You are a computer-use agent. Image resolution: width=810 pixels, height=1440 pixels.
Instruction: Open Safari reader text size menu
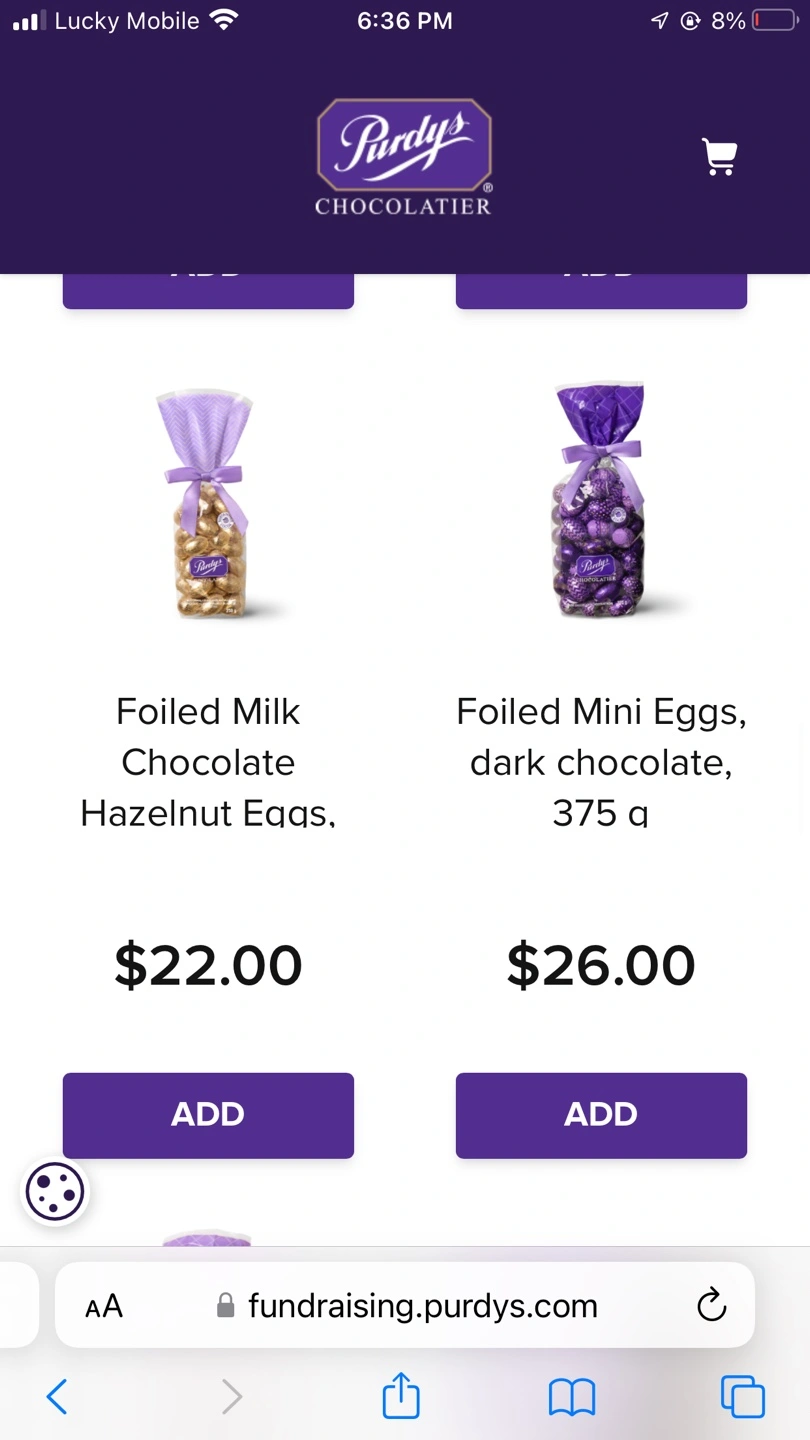point(104,1306)
